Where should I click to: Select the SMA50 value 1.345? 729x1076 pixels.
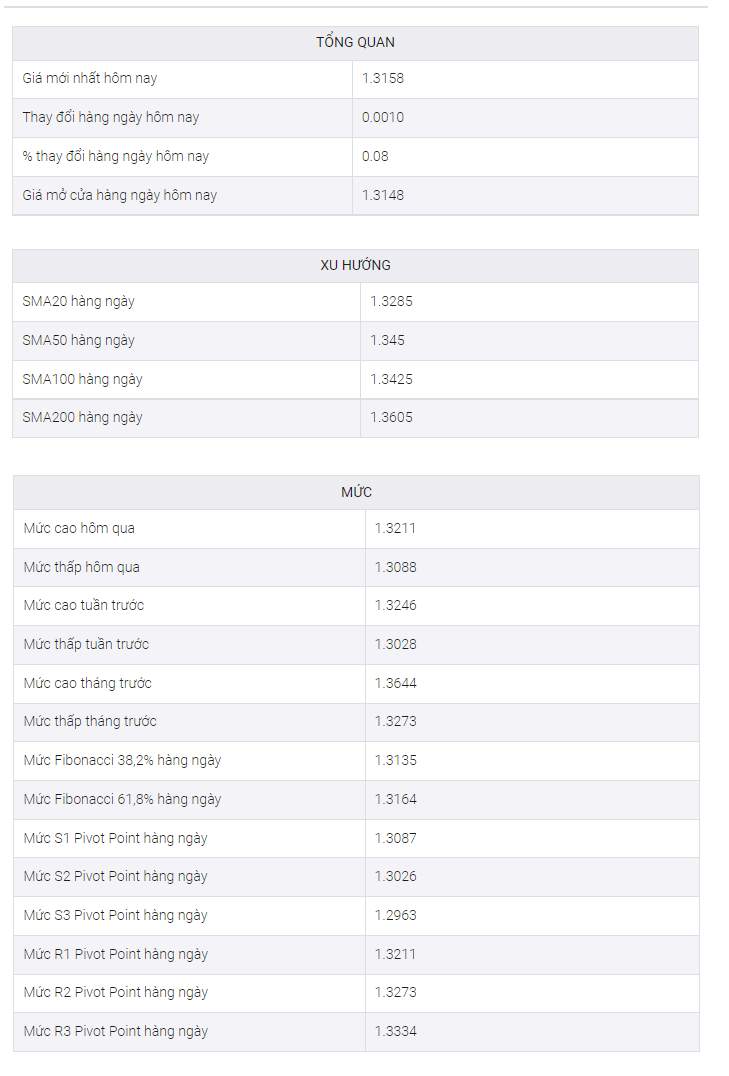[x=388, y=340]
